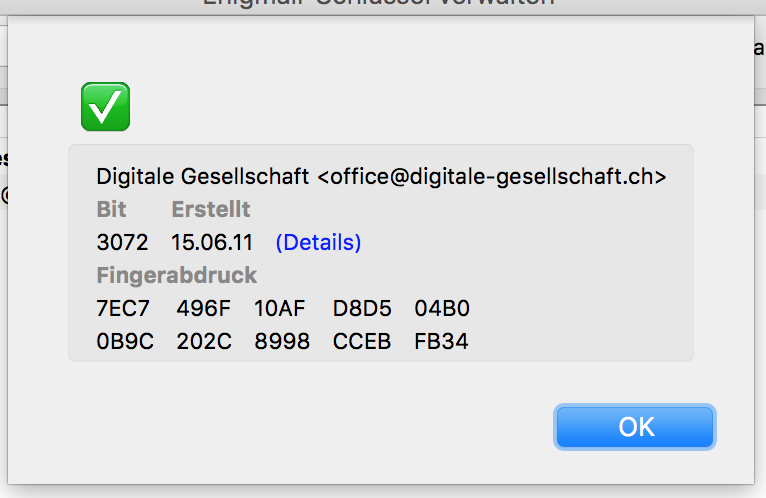Select fingerprint block CCEB

pos(362,341)
